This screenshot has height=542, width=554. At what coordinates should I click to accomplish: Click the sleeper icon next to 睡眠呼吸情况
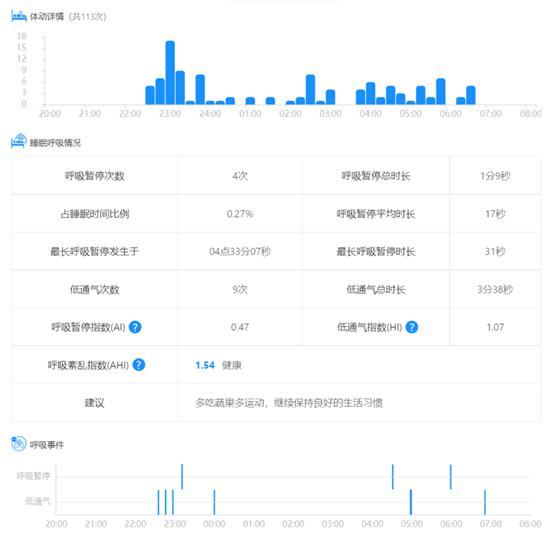tap(19, 141)
